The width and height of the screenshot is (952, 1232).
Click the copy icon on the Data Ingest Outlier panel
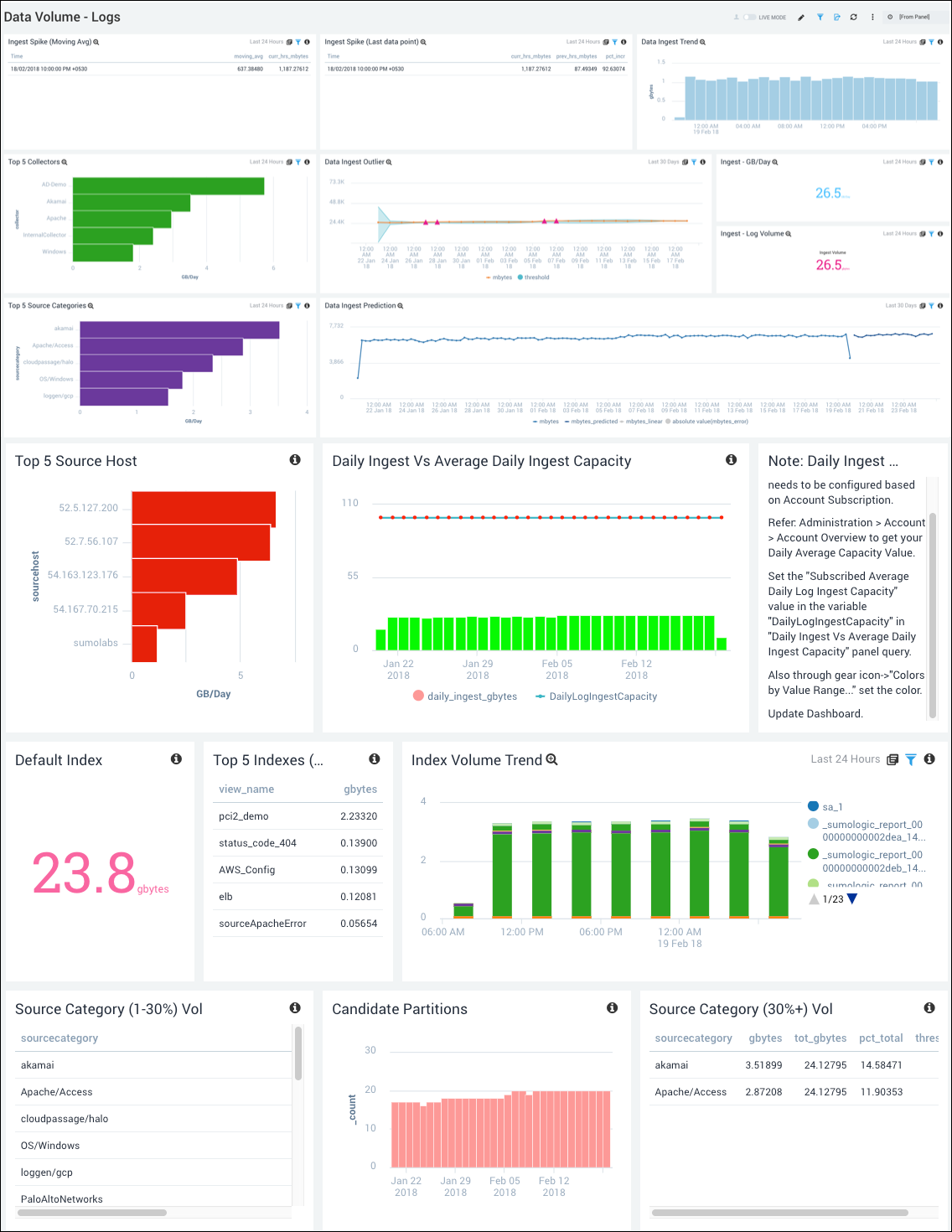(685, 162)
